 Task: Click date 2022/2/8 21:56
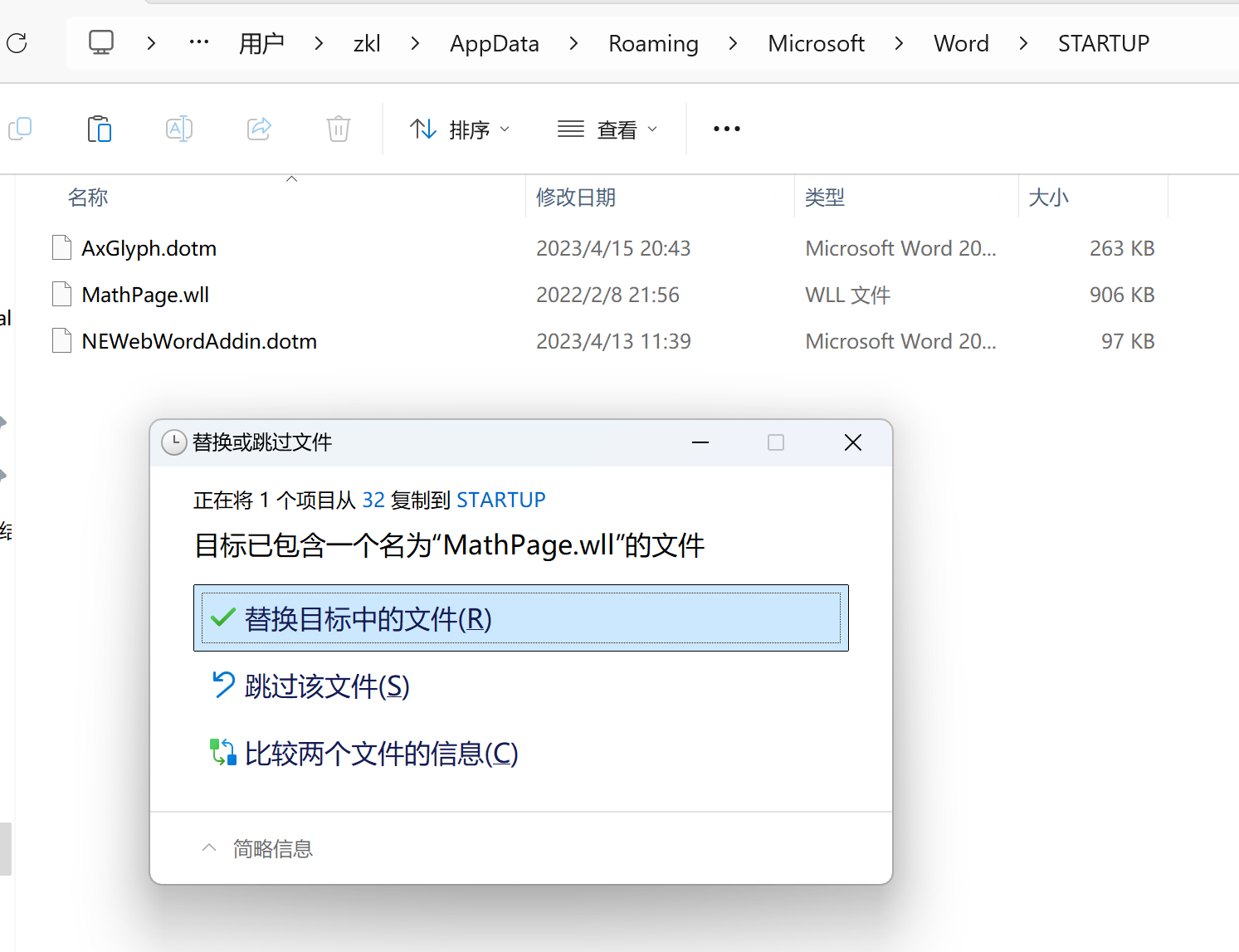[607, 295]
